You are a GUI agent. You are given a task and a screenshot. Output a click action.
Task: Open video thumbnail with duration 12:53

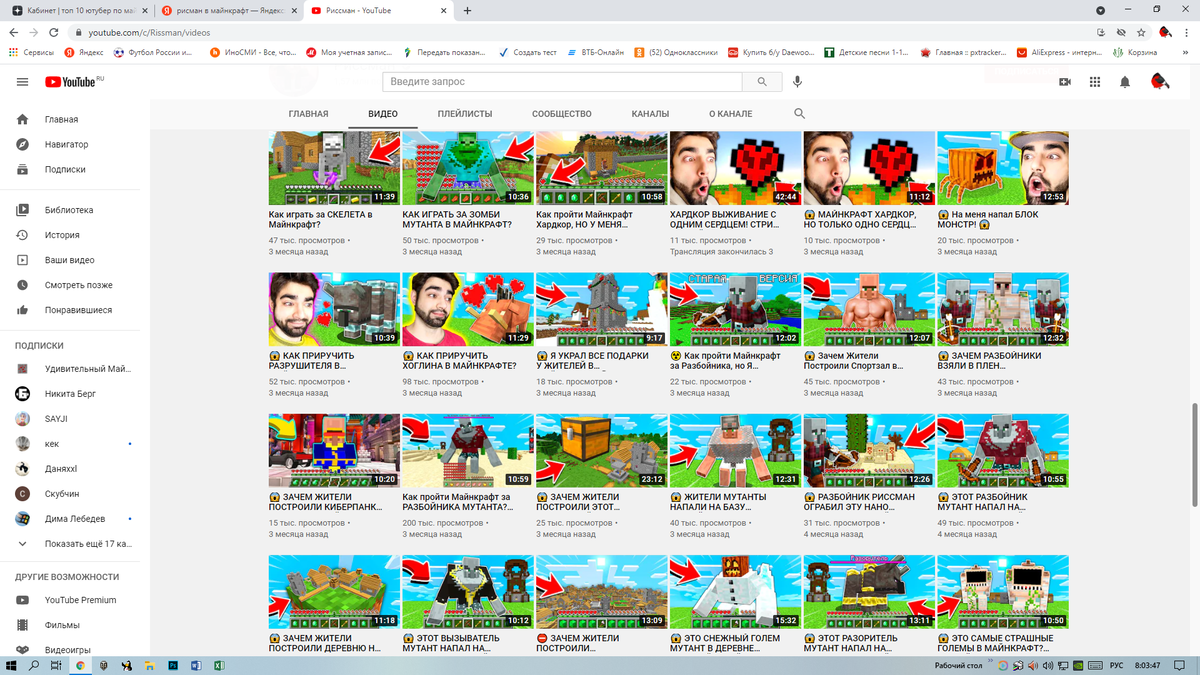1003,168
